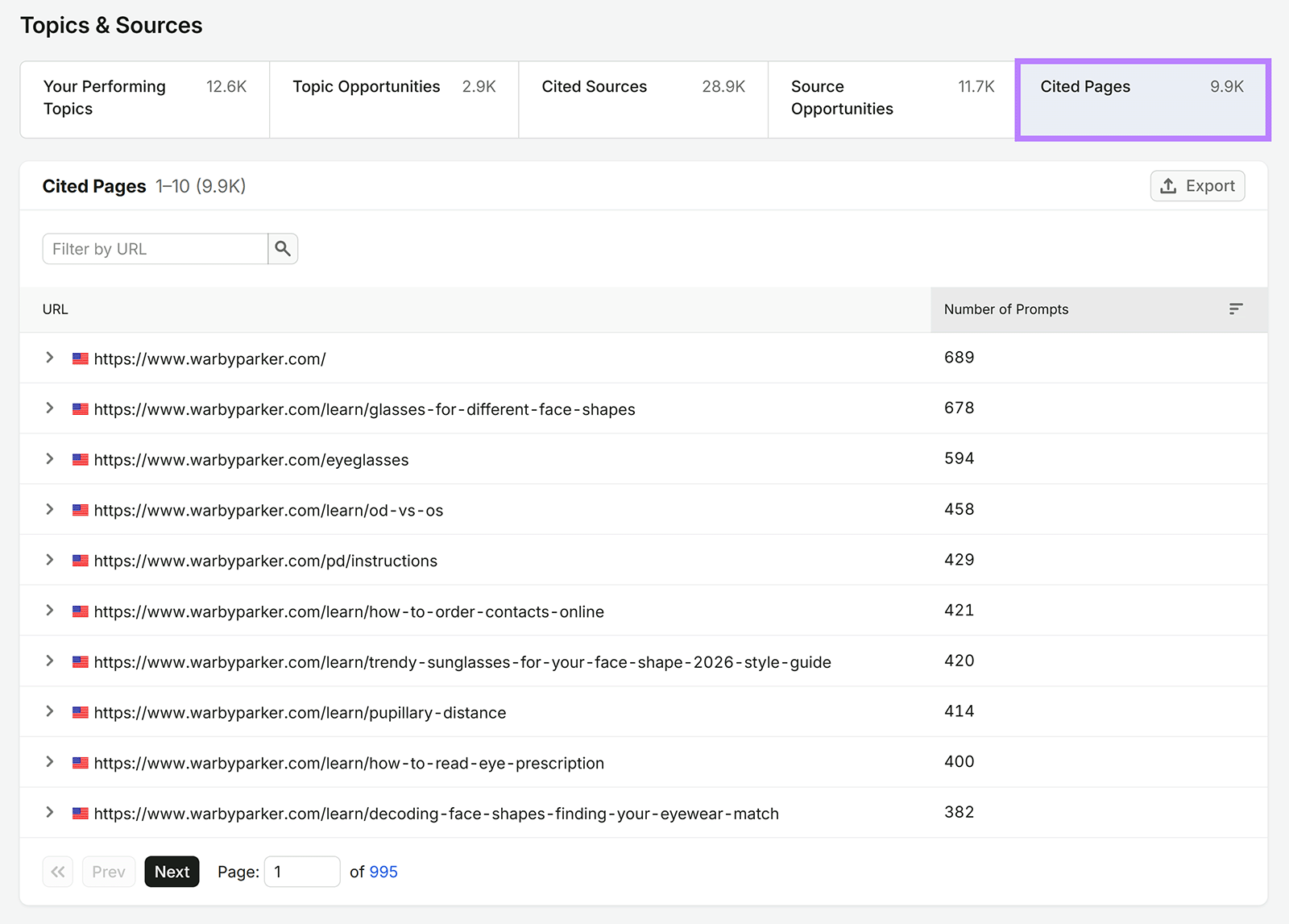The width and height of the screenshot is (1289, 924).
Task: Click the Export button
Action: coord(1197,186)
